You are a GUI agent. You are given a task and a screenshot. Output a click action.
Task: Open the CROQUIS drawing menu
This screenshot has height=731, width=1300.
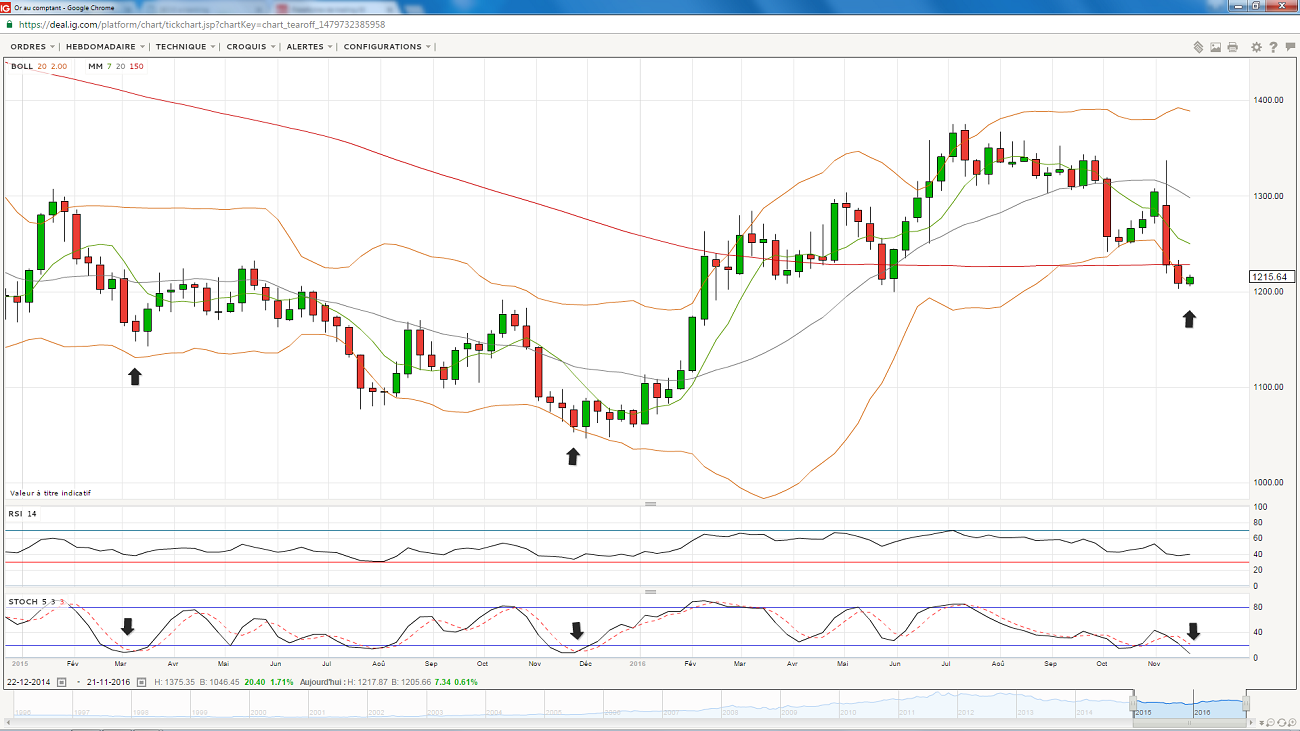pos(251,47)
